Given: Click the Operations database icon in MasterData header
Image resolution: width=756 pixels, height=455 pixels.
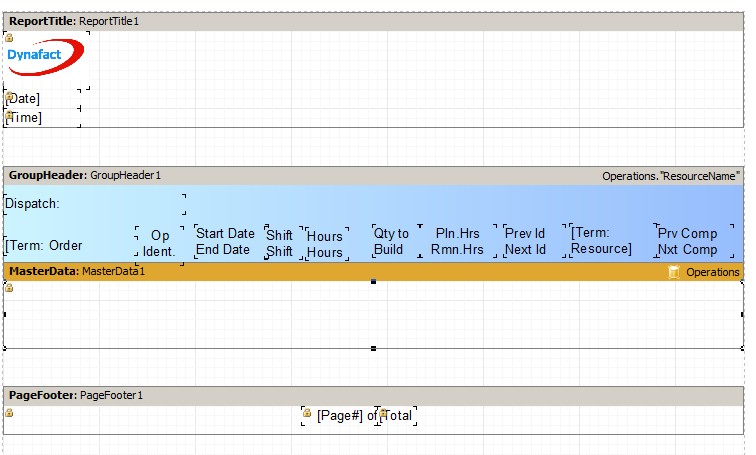Looking at the screenshot, I should (x=674, y=272).
